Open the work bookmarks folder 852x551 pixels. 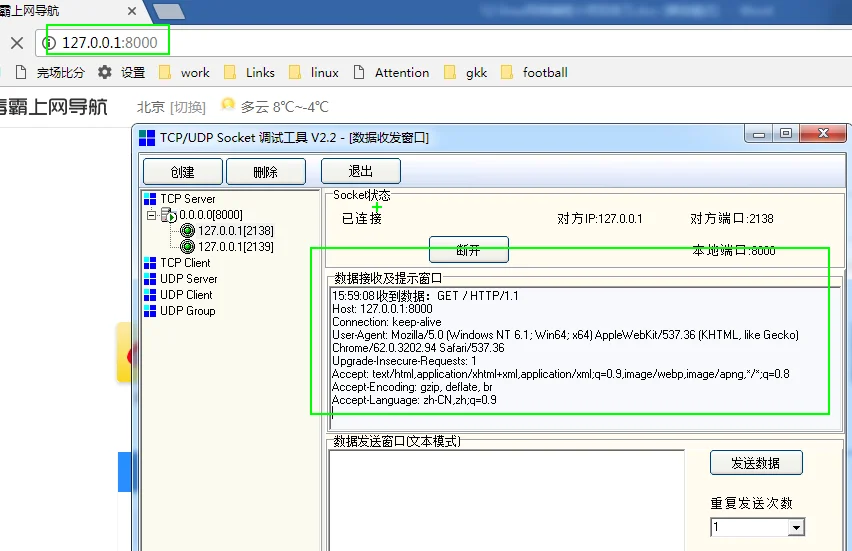click(x=184, y=72)
